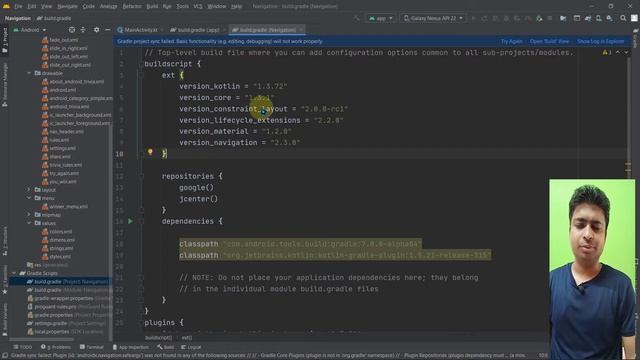Open the Android view dropdown

(x=30, y=30)
